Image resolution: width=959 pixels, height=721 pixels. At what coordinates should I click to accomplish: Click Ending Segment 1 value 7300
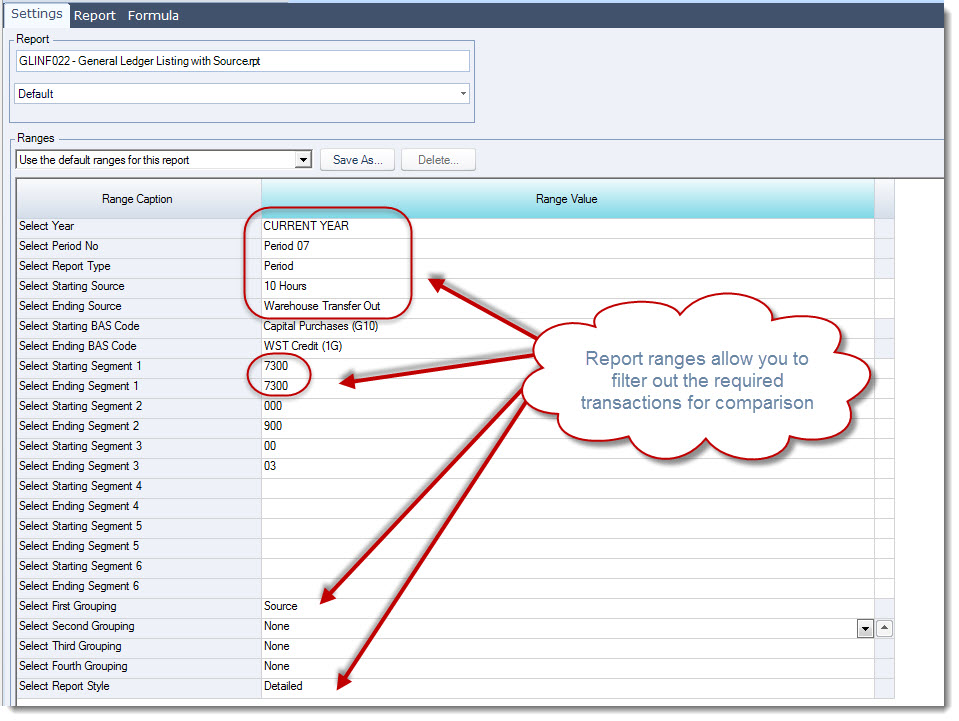click(568, 386)
